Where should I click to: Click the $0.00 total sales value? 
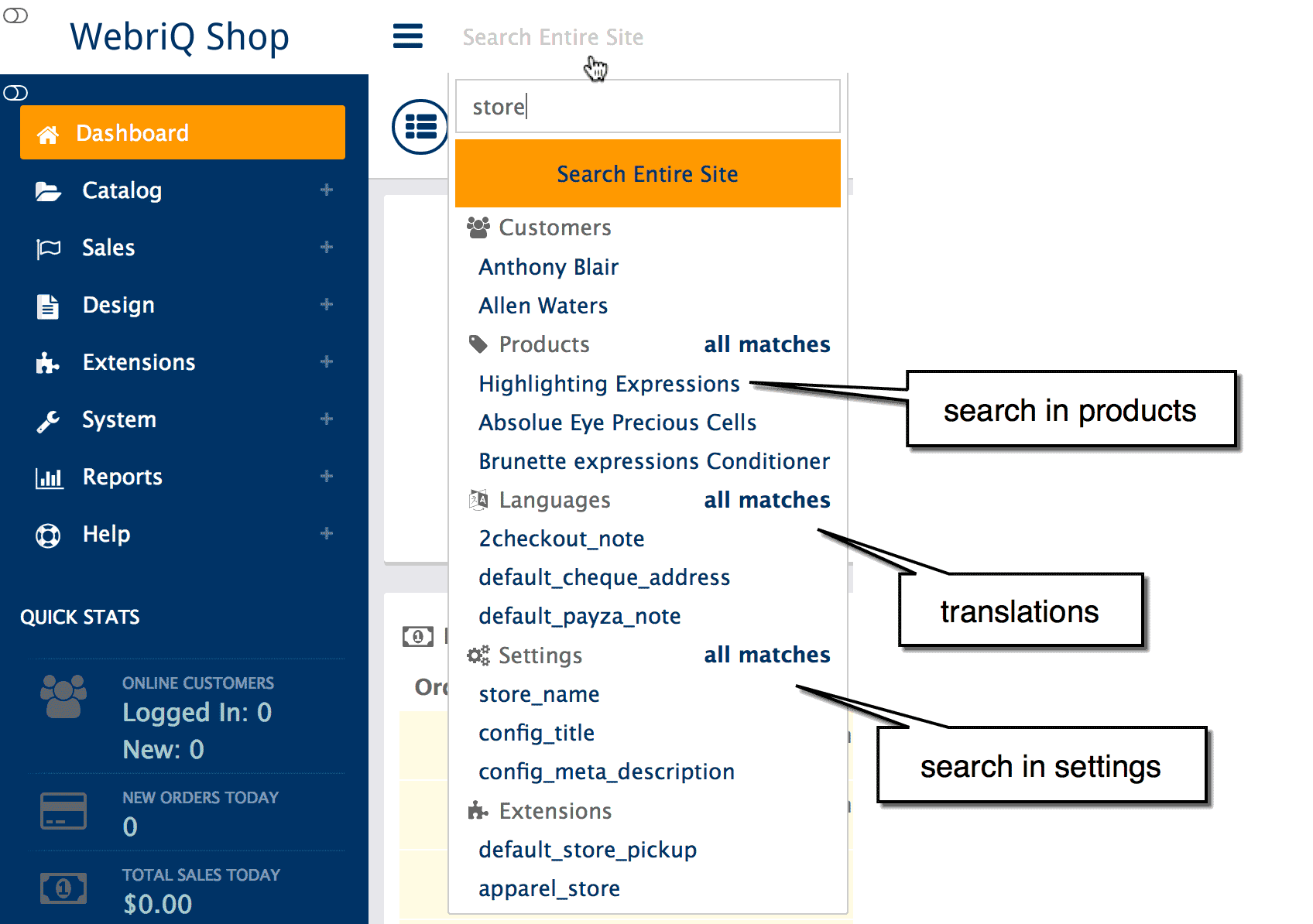point(158,904)
